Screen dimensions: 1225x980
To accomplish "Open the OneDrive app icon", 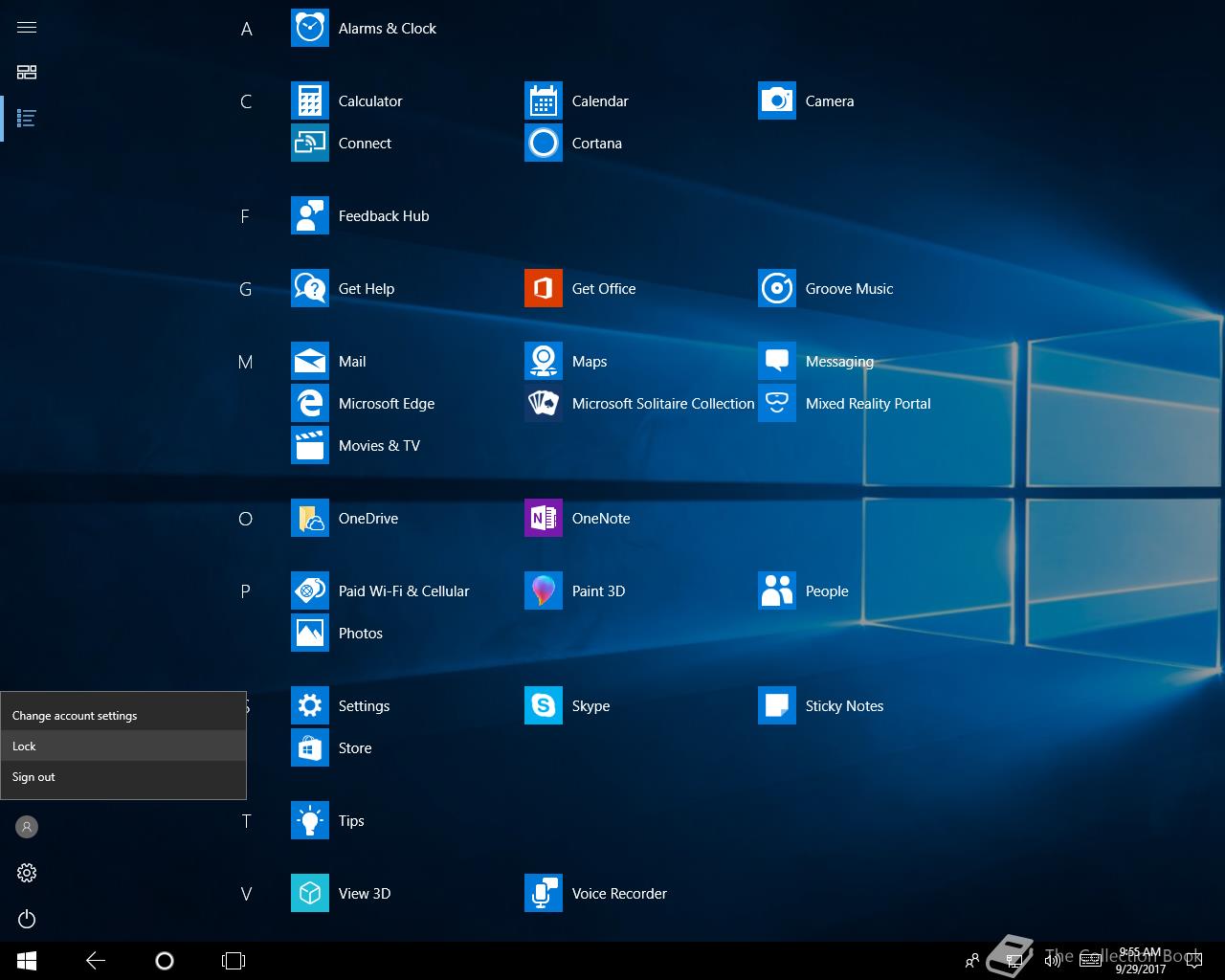I will point(310,518).
